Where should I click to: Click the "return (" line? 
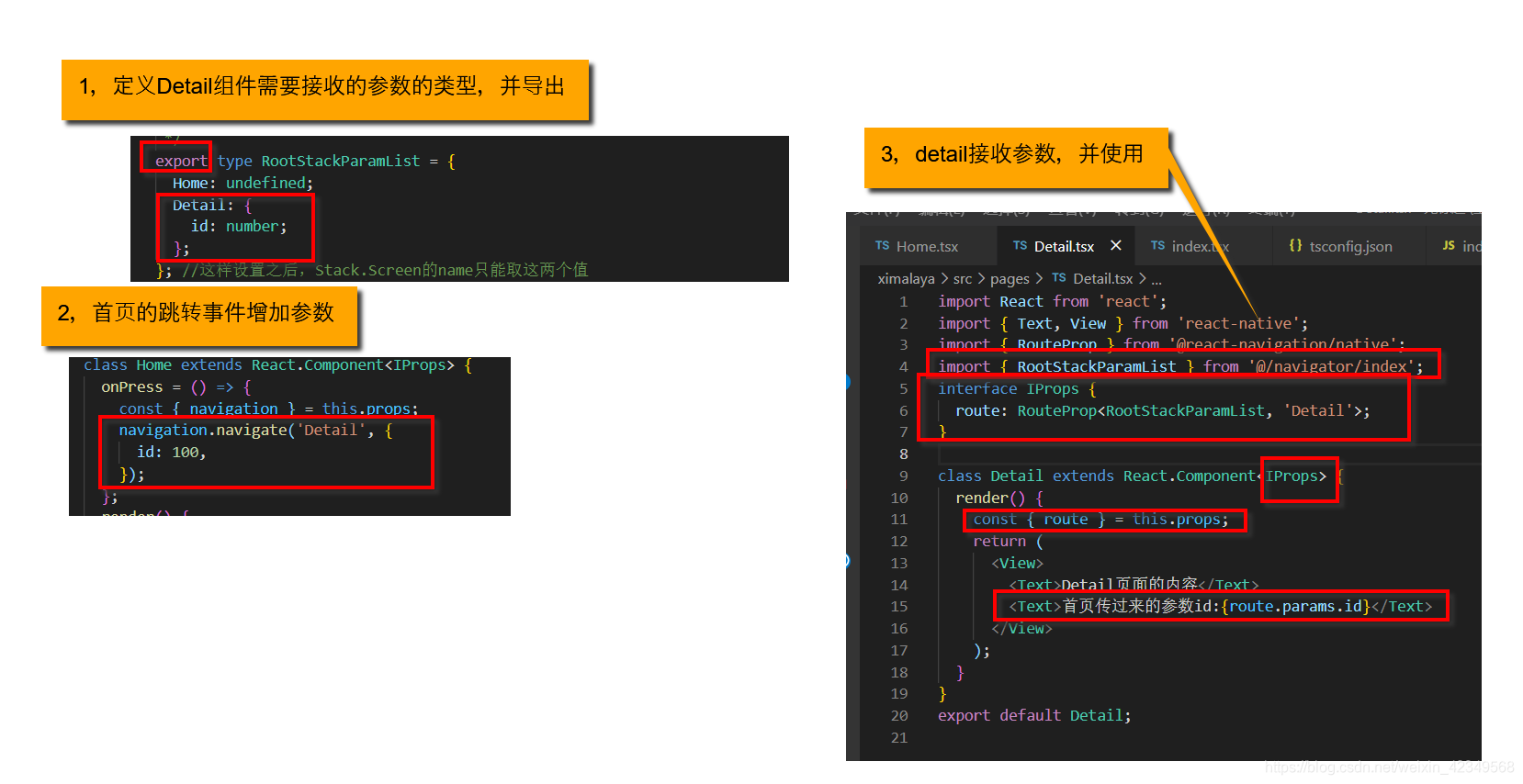(x=1008, y=542)
